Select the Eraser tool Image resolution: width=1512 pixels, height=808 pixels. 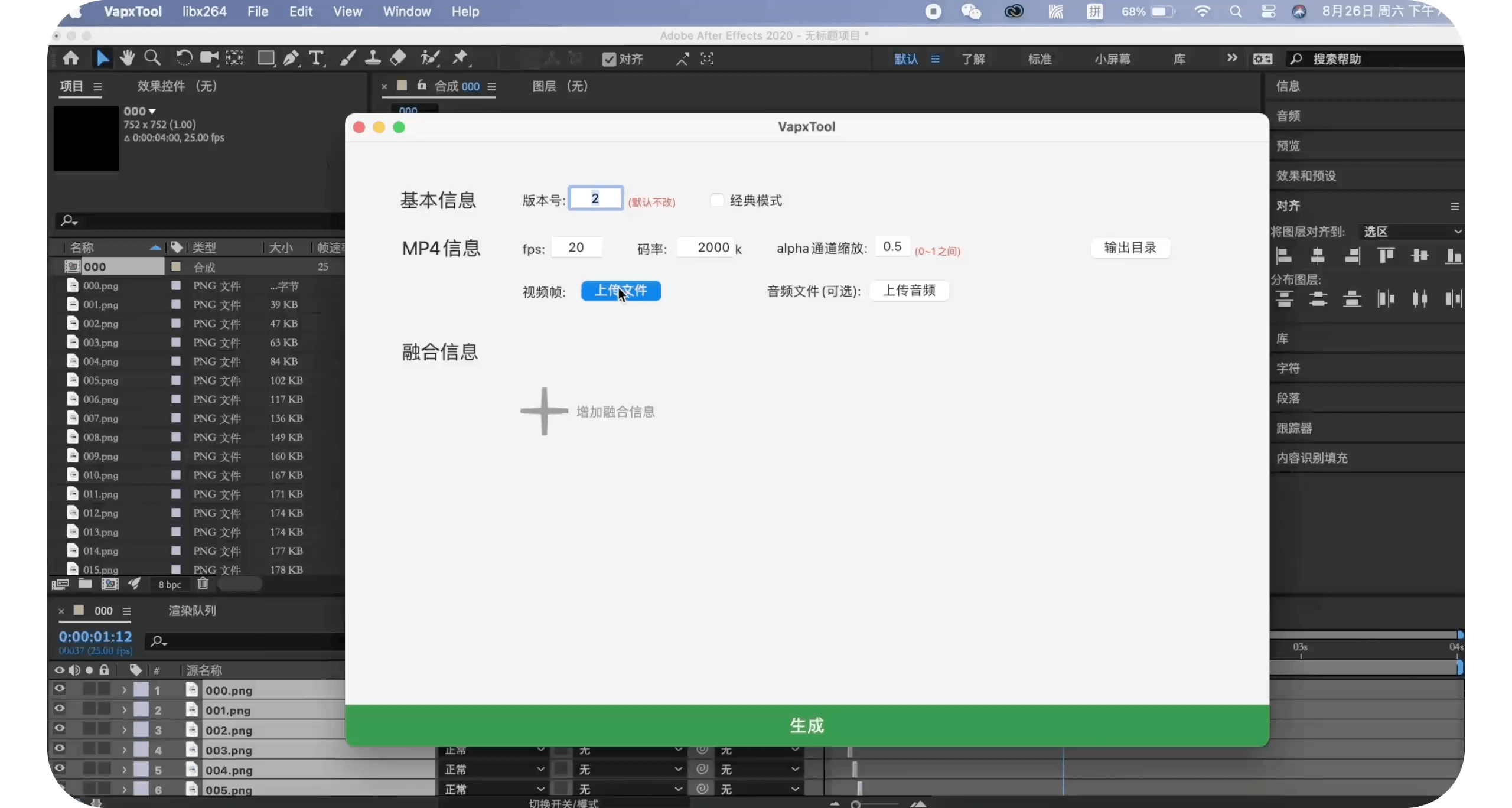(x=399, y=57)
